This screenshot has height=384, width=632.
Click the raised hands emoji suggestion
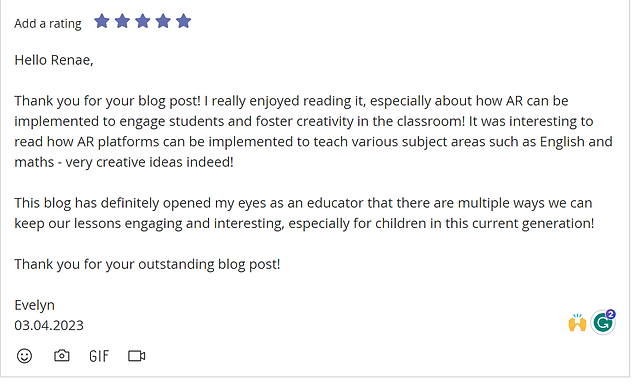[x=577, y=323]
